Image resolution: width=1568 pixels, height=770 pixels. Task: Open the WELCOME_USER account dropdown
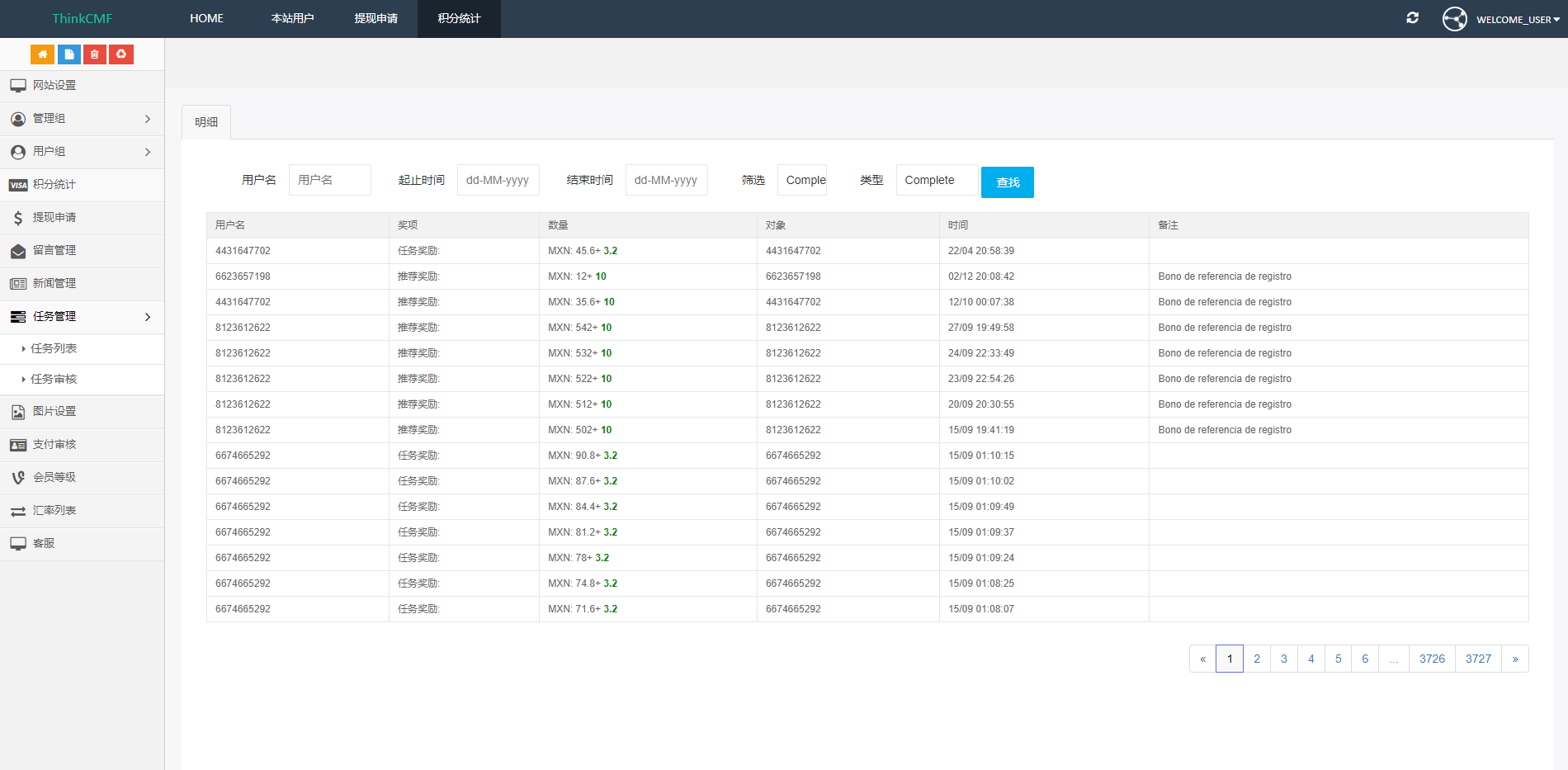click(x=1501, y=19)
